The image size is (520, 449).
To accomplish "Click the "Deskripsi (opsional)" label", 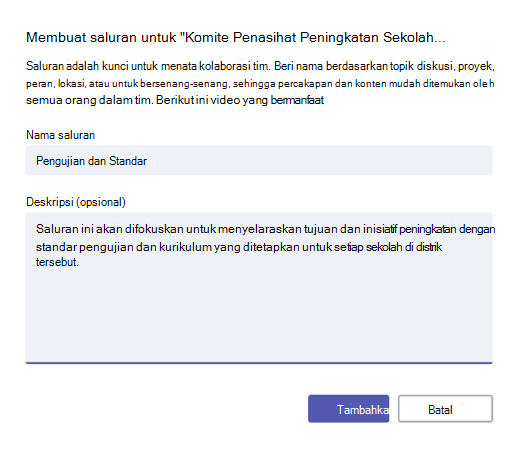I will pos(76,202).
